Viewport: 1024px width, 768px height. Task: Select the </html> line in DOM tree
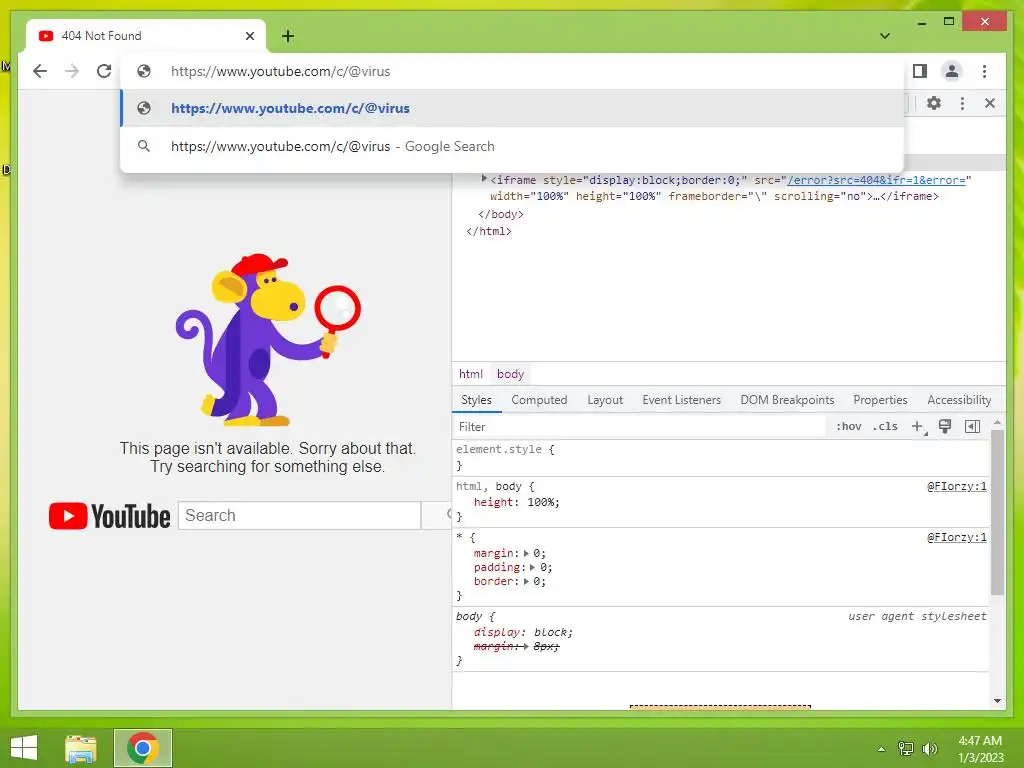489,231
